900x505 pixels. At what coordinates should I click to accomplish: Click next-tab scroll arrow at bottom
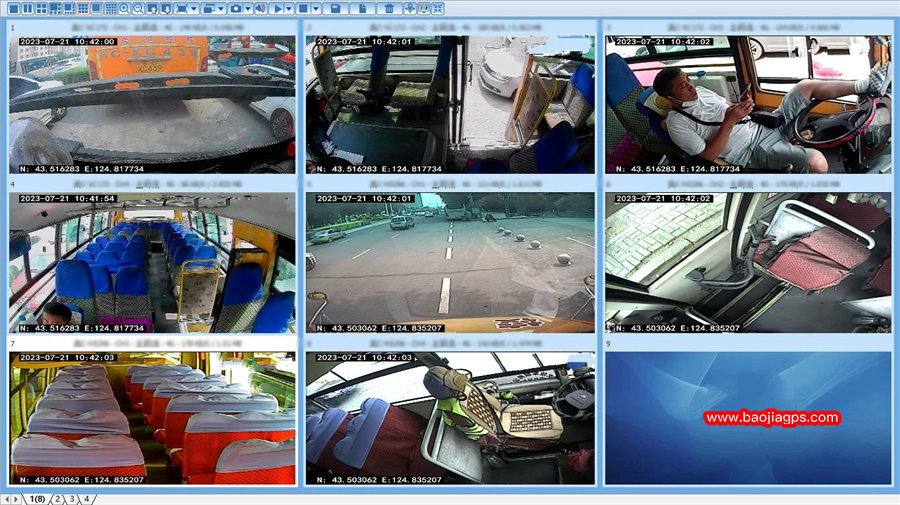tap(16, 498)
